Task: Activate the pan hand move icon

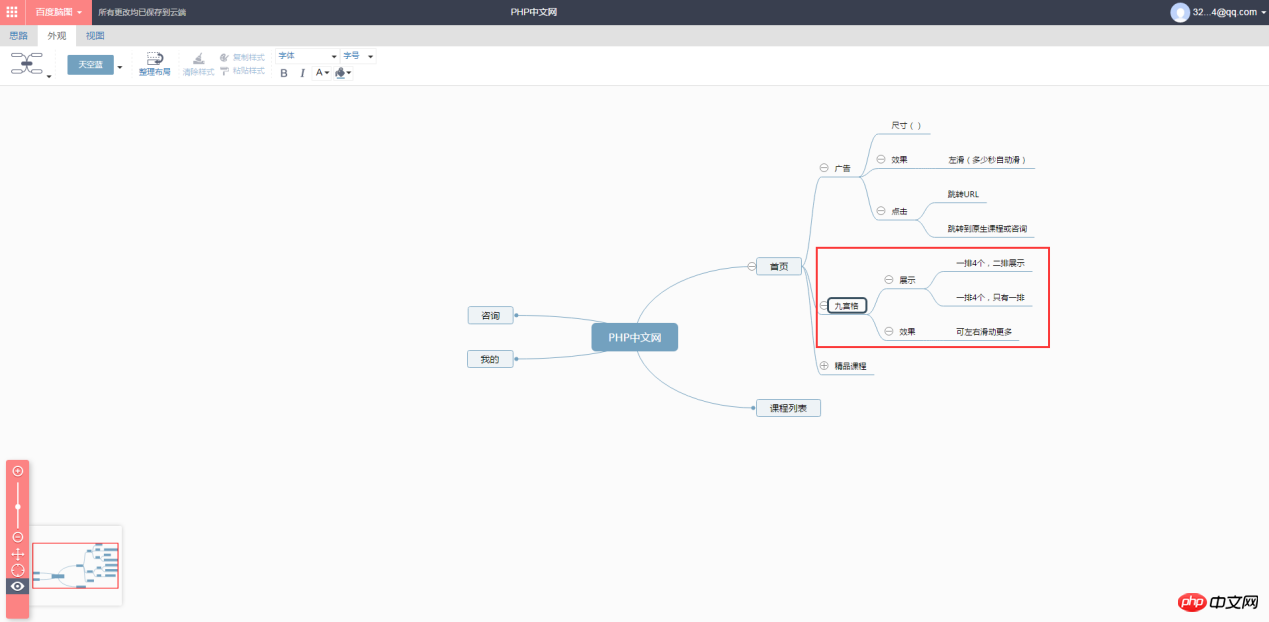Action: tap(17, 554)
